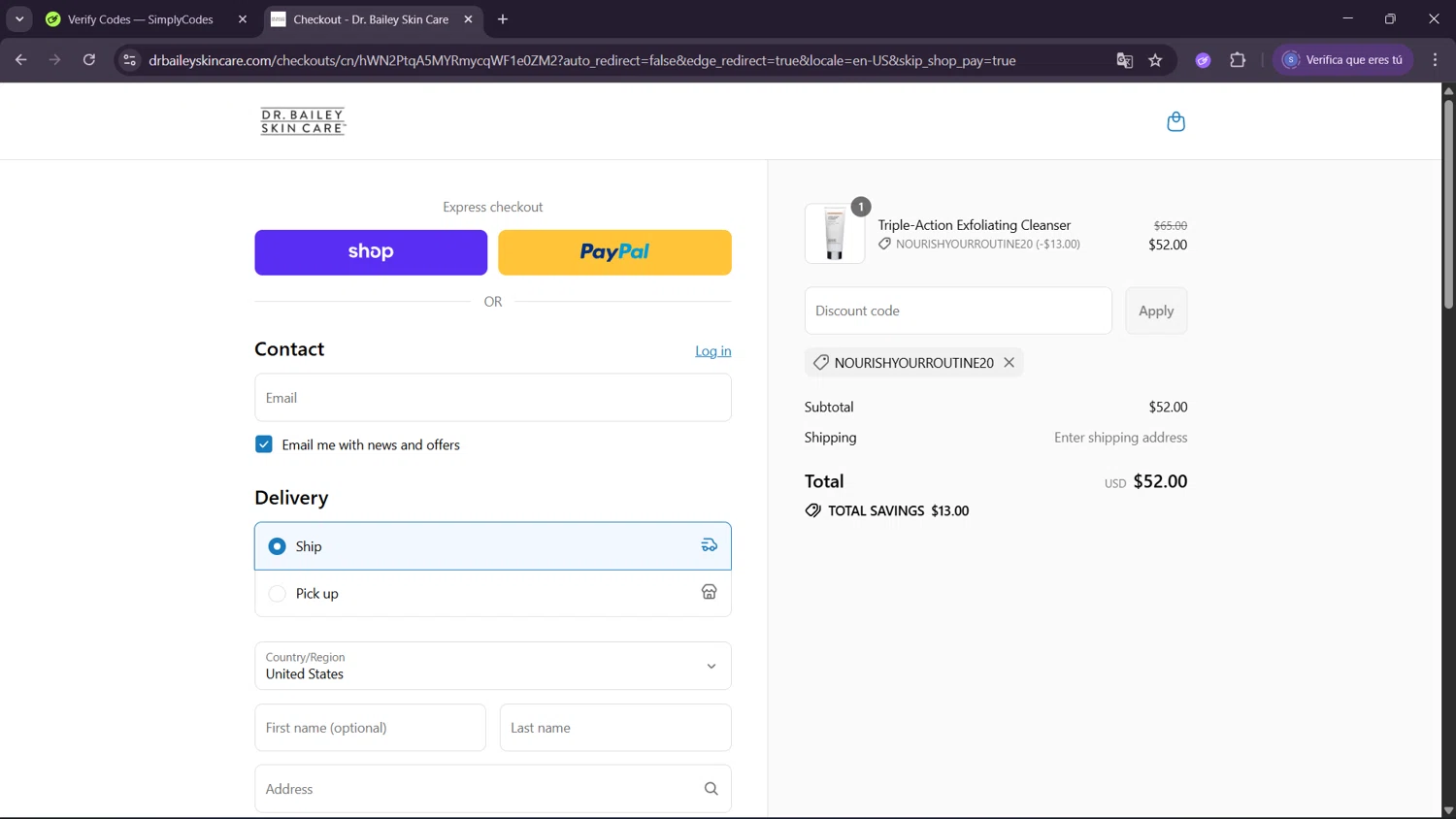
Task: Click the struck-through $65.00 price
Action: [1171, 225]
